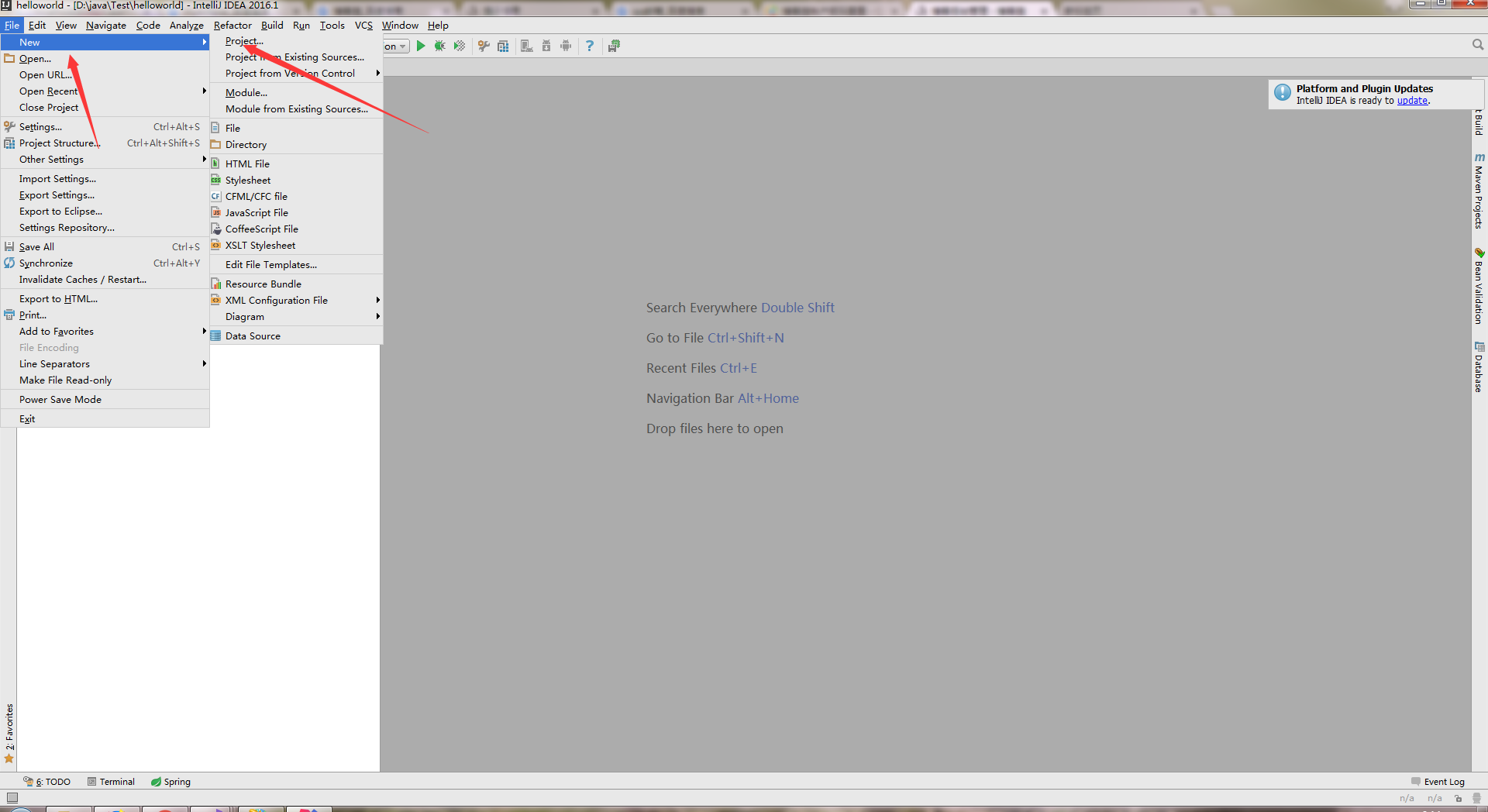Add a new Data Source
Image resolution: width=1488 pixels, height=812 pixels.
point(297,336)
